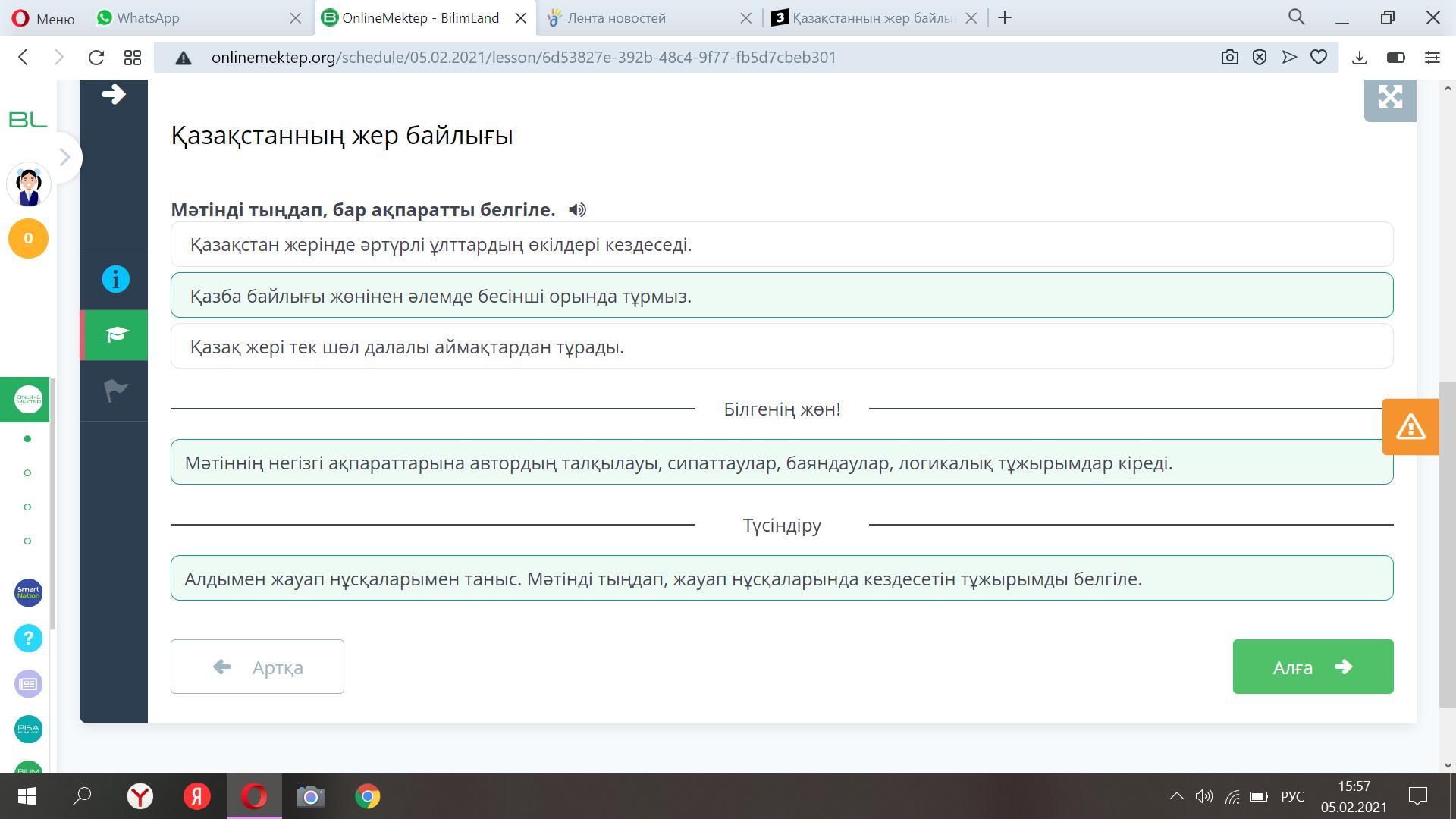Screen dimensions: 1456x819
Task: Click the Smart Nation sidebar icon
Action: click(28, 592)
